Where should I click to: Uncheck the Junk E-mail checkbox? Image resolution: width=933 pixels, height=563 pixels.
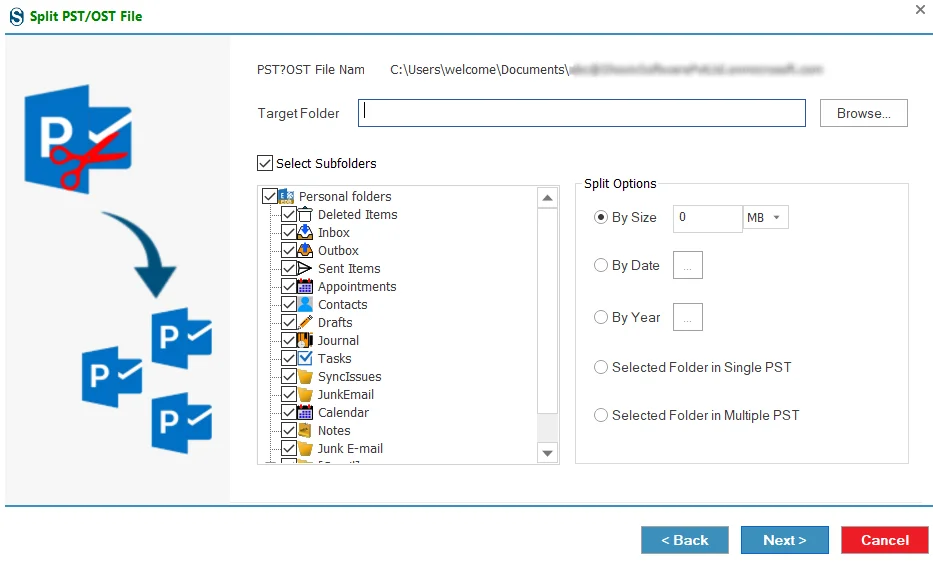click(x=289, y=448)
